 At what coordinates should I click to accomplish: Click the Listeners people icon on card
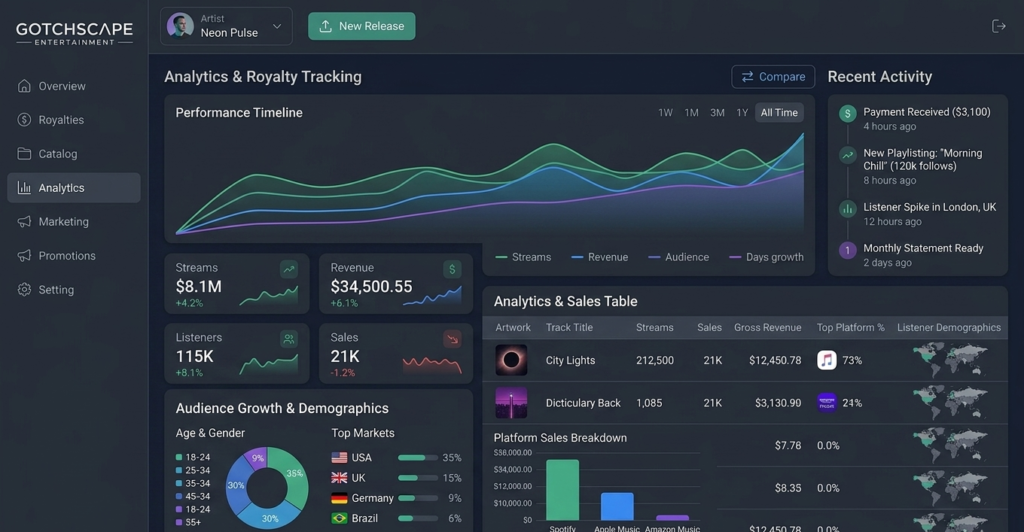289,338
